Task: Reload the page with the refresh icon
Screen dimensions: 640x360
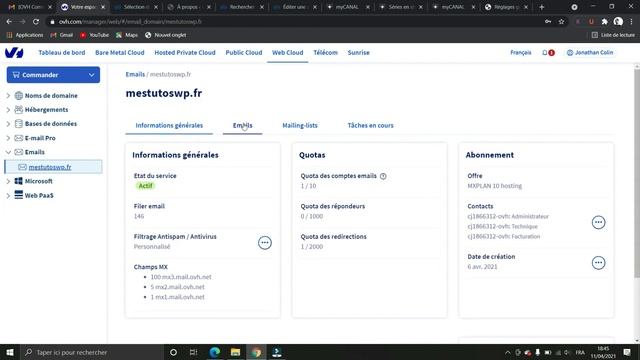Action: click(36, 22)
